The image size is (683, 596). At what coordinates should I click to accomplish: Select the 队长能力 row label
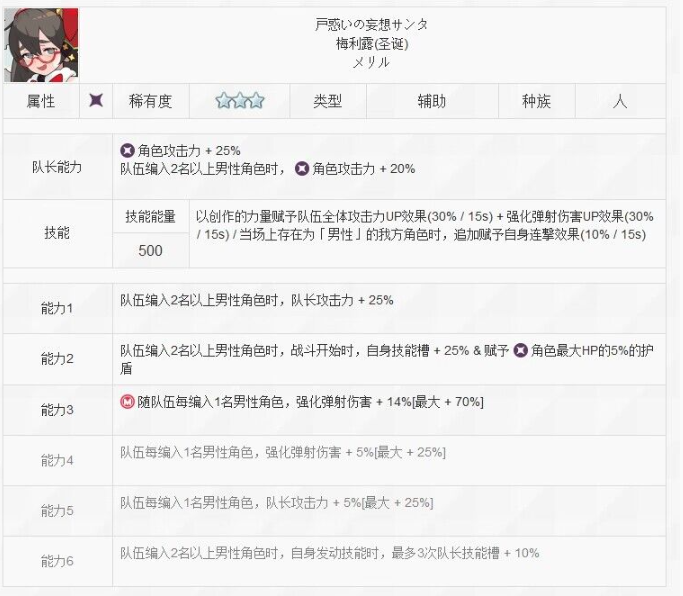(57, 167)
